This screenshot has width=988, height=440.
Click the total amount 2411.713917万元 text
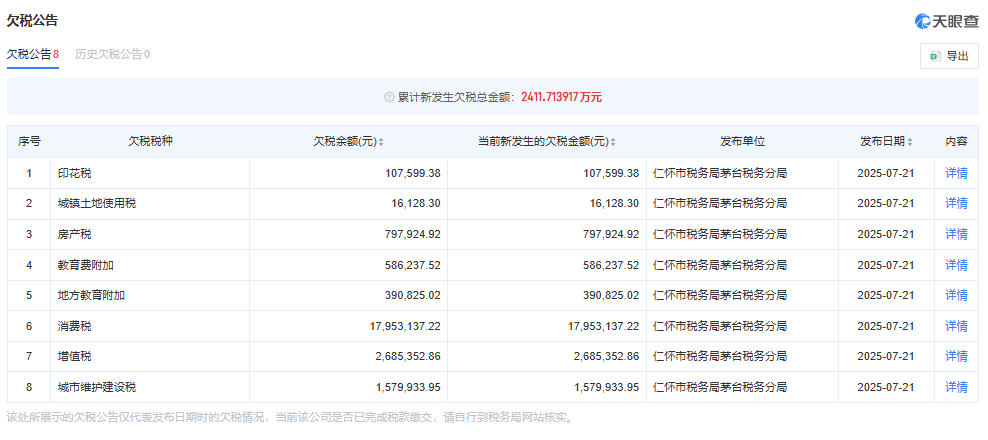pyautogui.click(x=561, y=97)
